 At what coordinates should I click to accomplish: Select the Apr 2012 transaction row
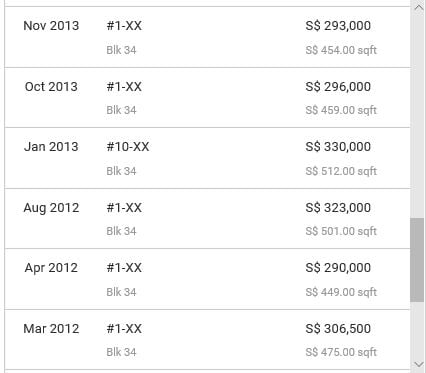[x=208, y=279]
